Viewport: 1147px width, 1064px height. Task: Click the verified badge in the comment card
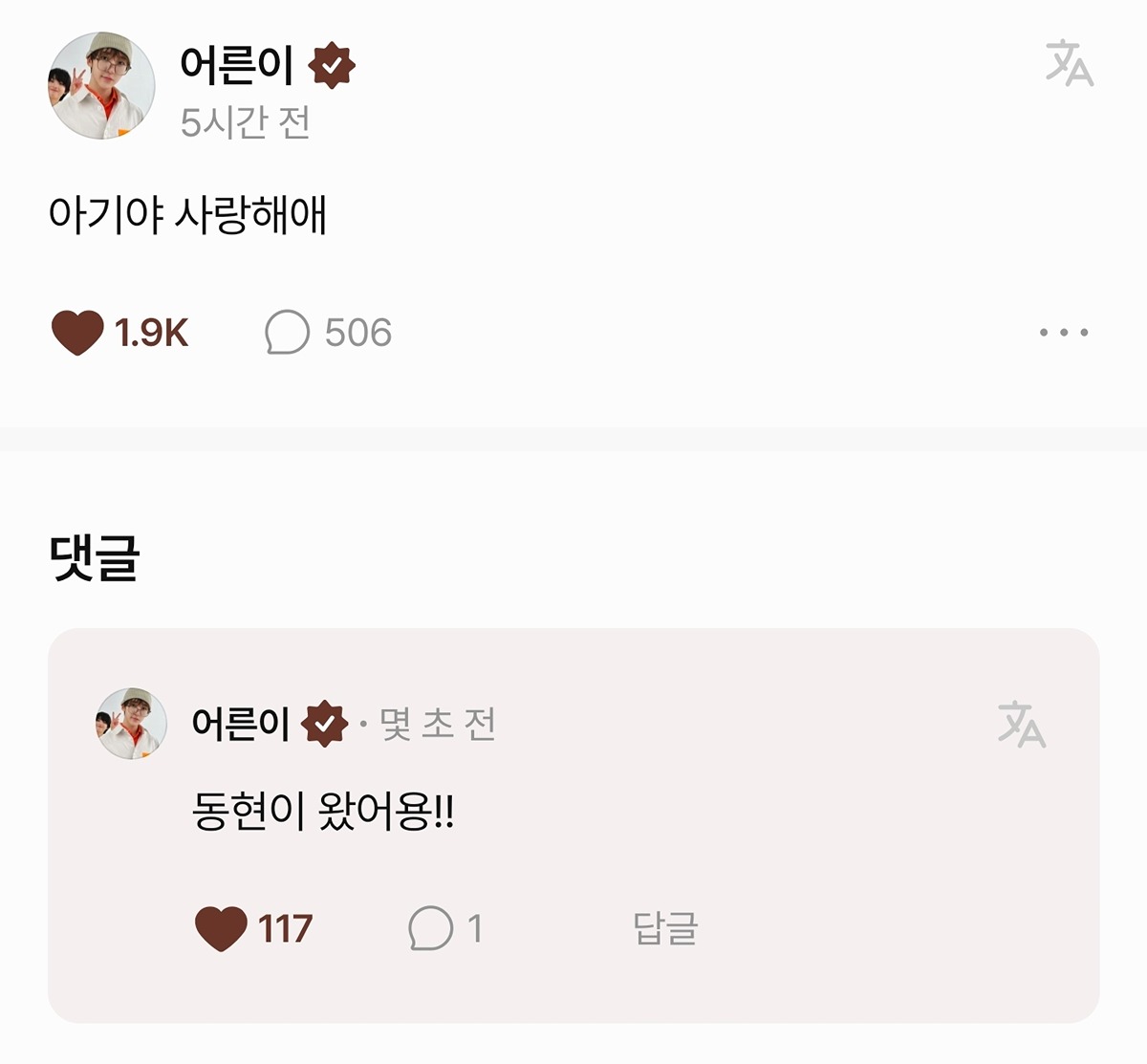tap(325, 724)
